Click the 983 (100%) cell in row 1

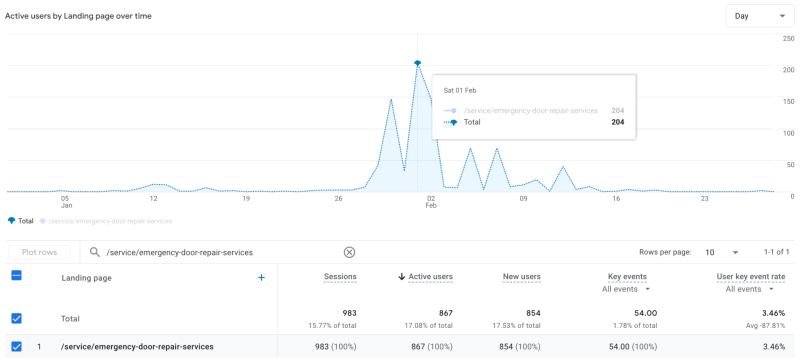[x=336, y=347]
